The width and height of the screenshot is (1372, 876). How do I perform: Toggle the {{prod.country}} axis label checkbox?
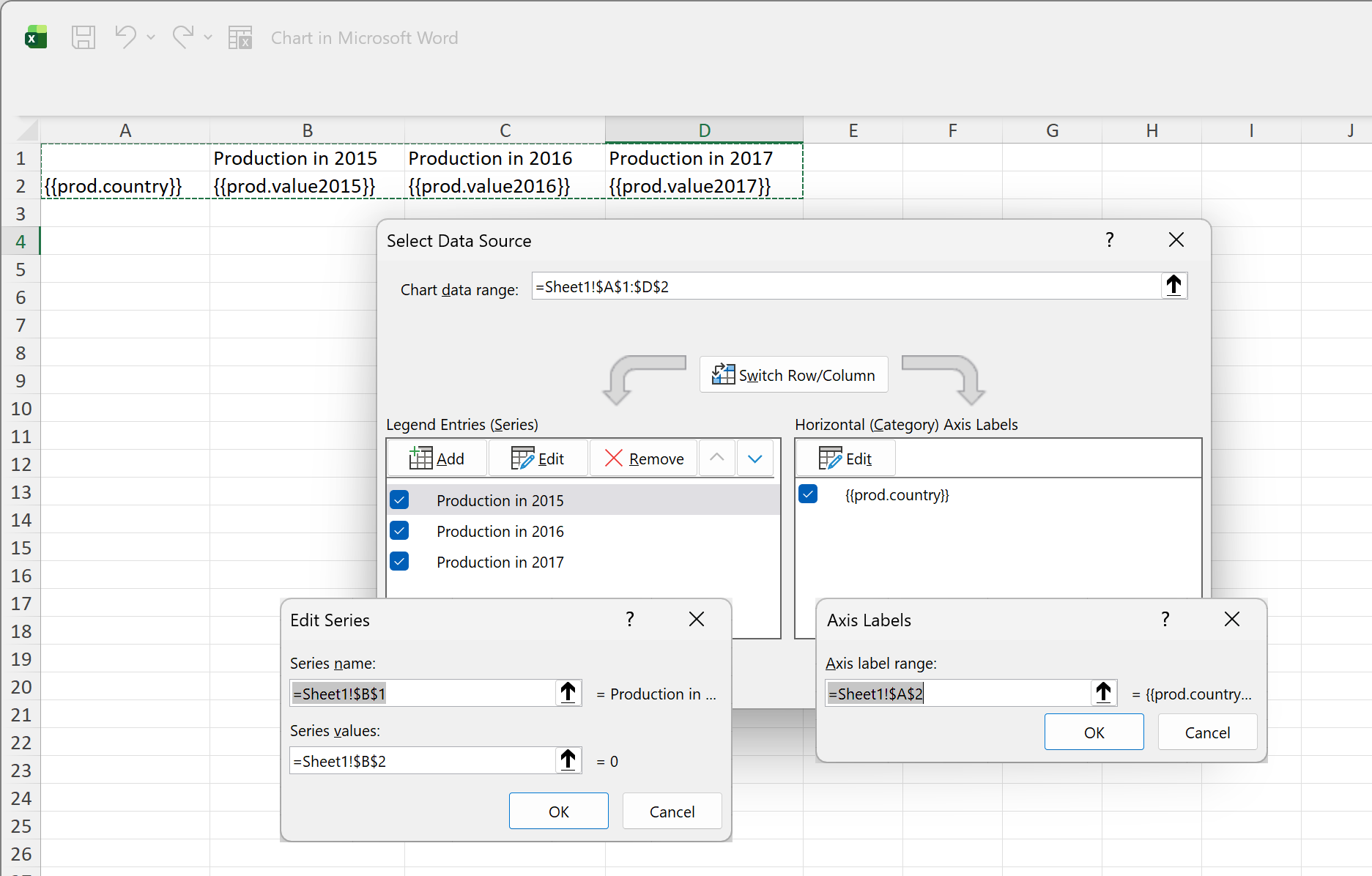point(808,494)
